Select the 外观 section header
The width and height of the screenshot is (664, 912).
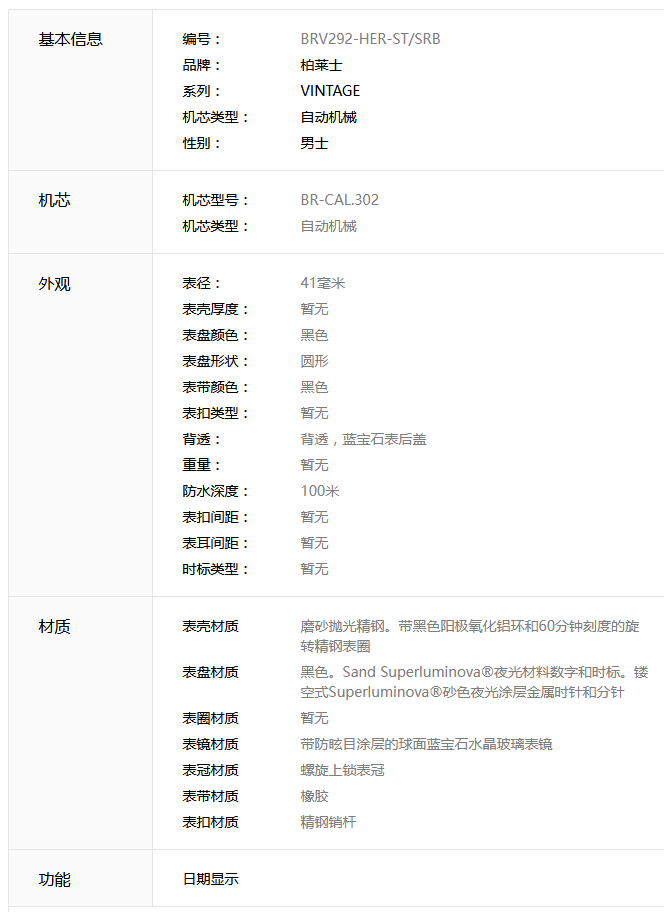[54, 283]
